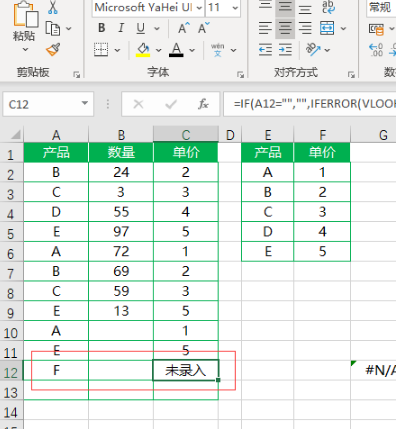Click cell A12 containing F
Viewport: 397px width, 429px height.
coord(56,370)
